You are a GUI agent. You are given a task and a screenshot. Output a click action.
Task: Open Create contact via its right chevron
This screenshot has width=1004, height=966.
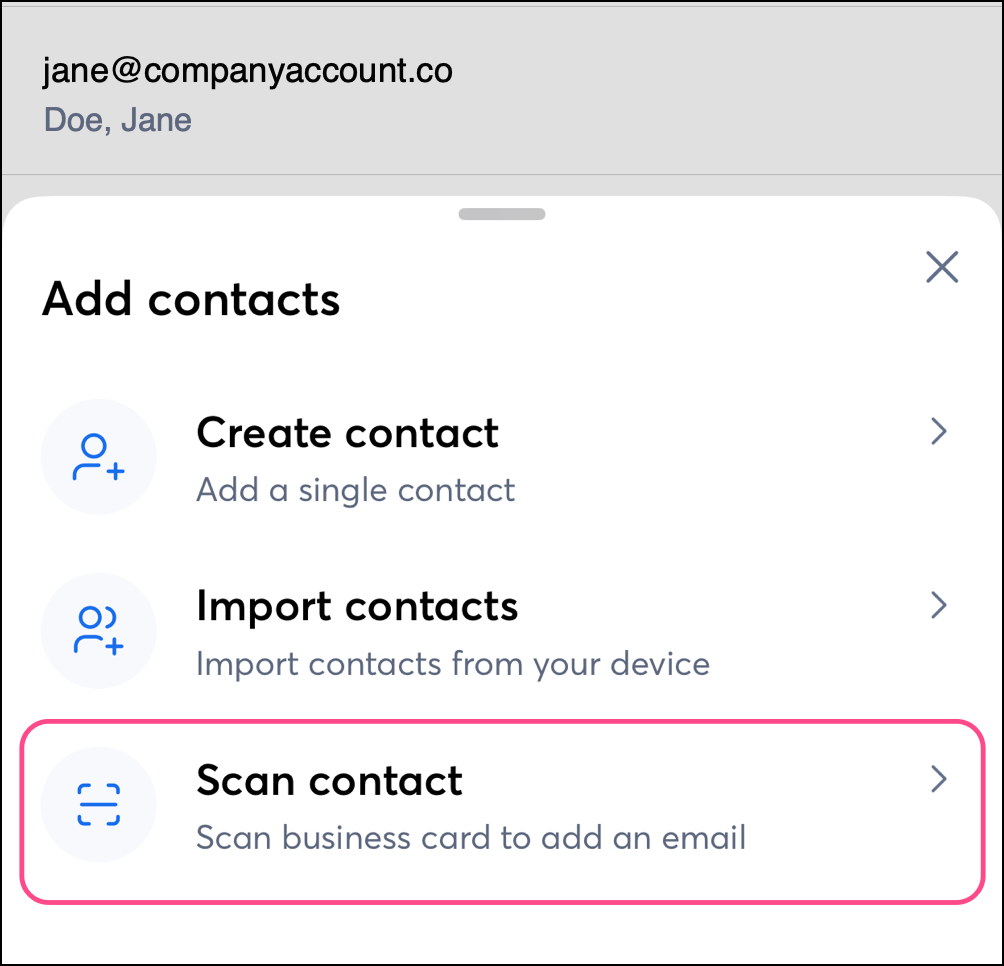tap(938, 432)
